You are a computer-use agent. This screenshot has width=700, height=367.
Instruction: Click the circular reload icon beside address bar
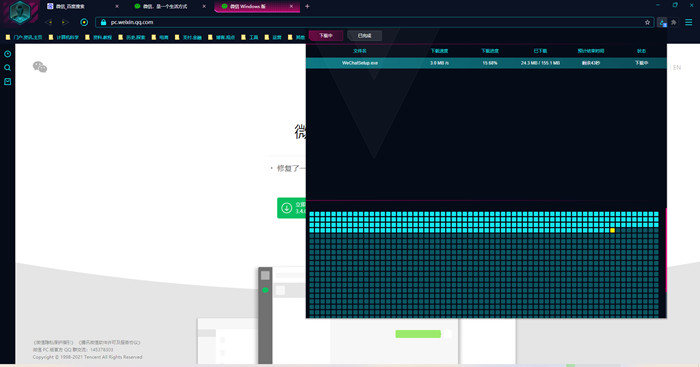84,22
